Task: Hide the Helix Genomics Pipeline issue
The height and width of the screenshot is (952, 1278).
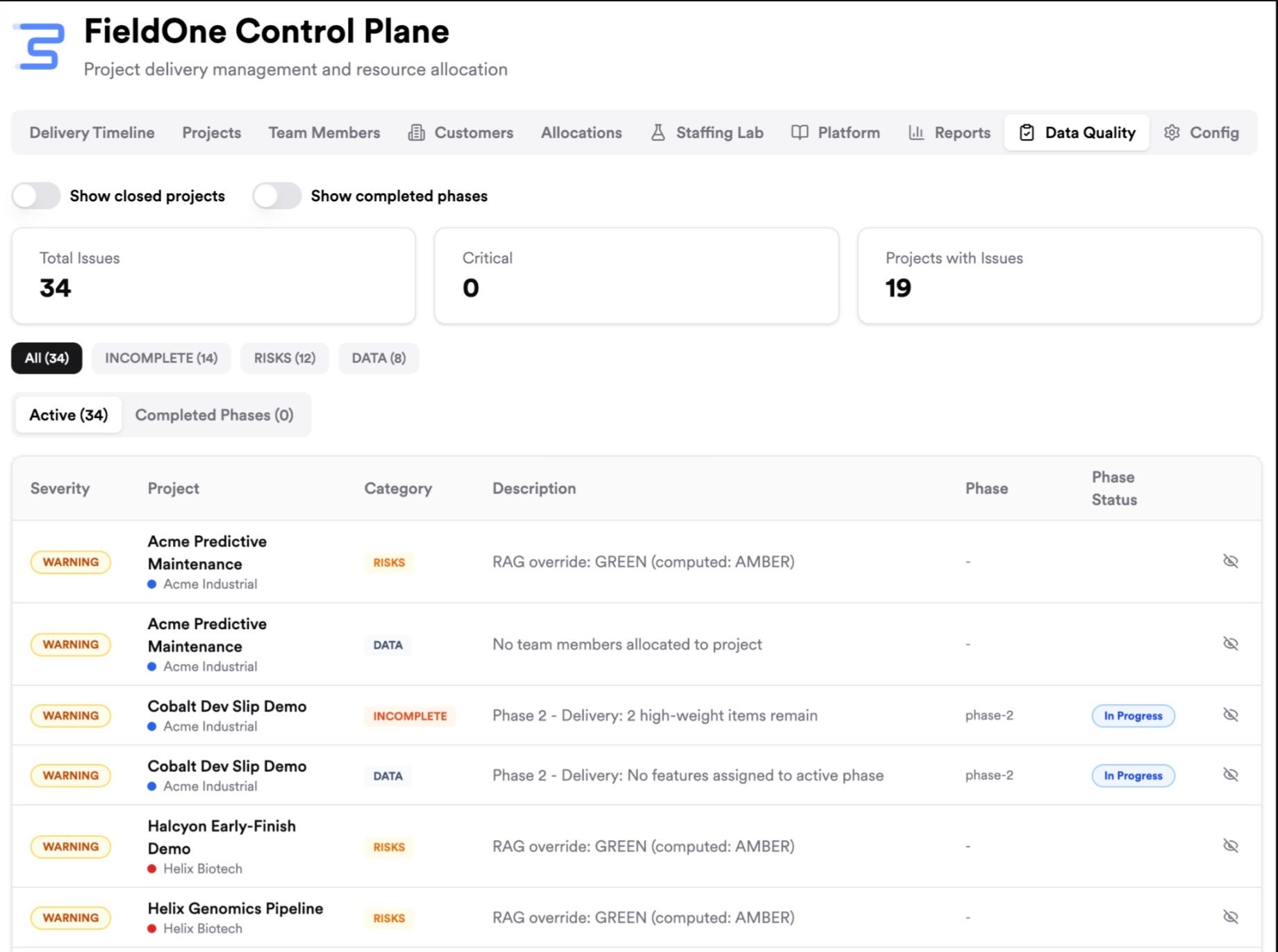Action: (x=1230, y=917)
